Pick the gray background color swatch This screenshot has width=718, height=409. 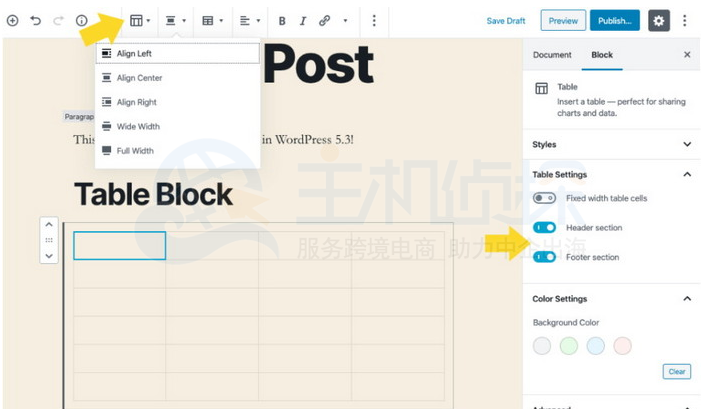542,346
